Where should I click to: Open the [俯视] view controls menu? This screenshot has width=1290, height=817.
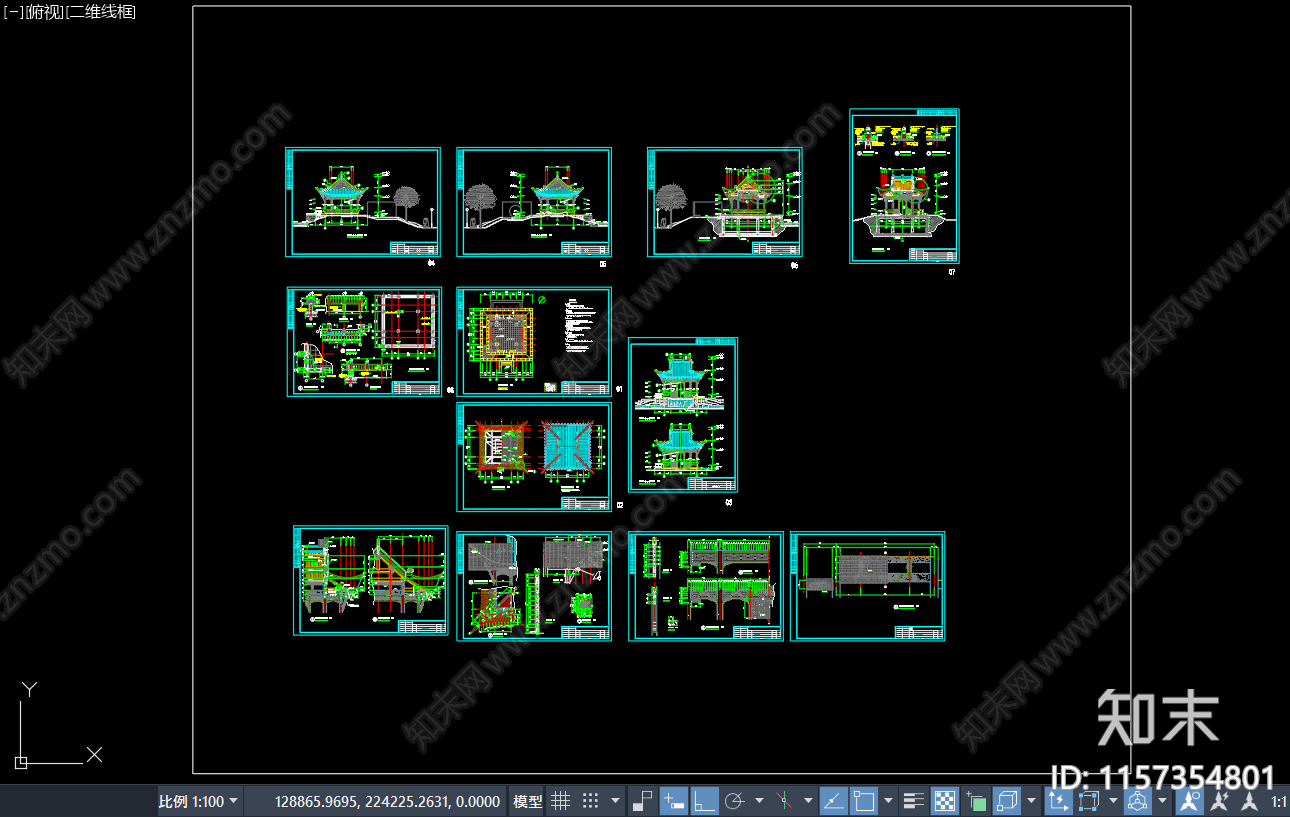tap(45, 12)
